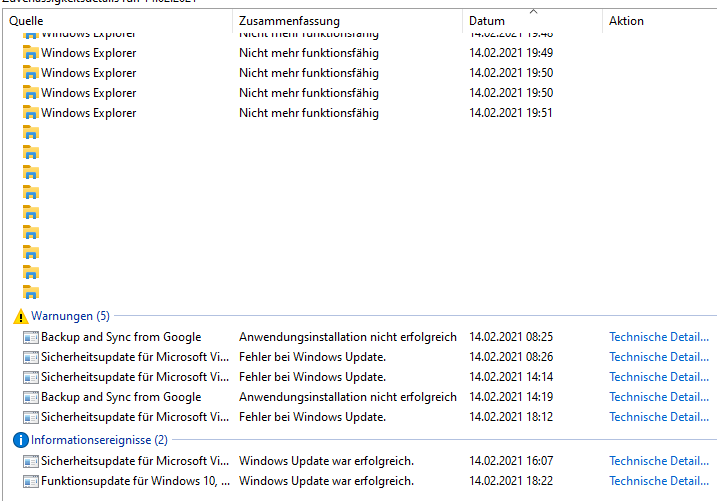
Task: Select 'Backup and Sync from Google' at 14:19
Action: tap(121, 397)
